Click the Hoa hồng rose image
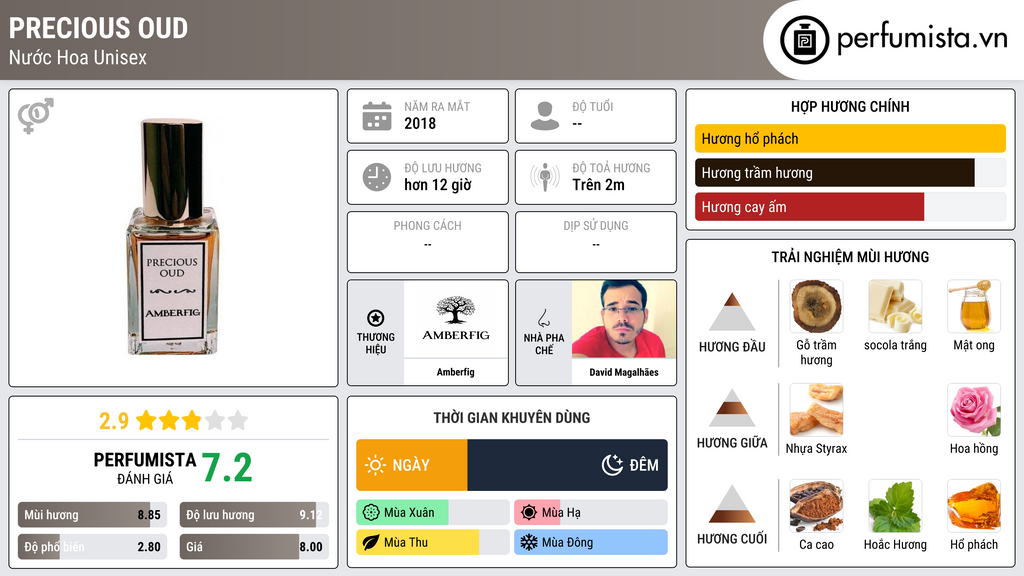Image resolution: width=1024 pixels, height=576 pixels. pos(974,409)
